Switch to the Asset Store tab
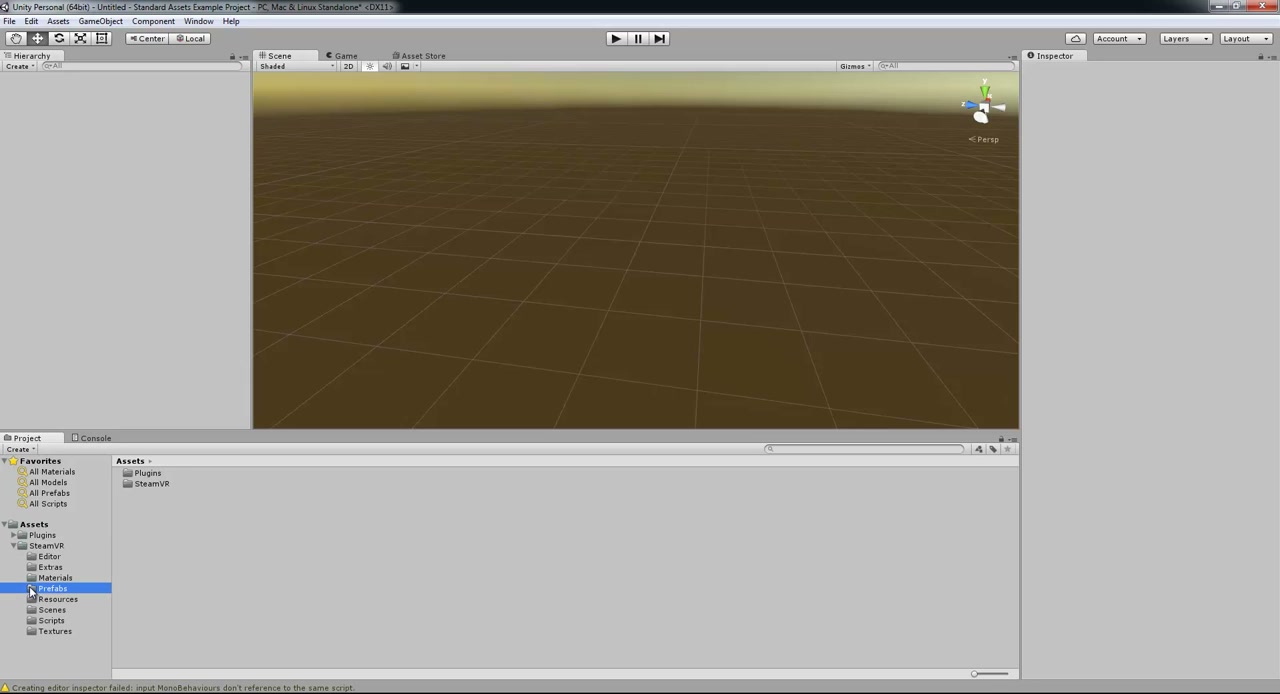 click(419, 56)
